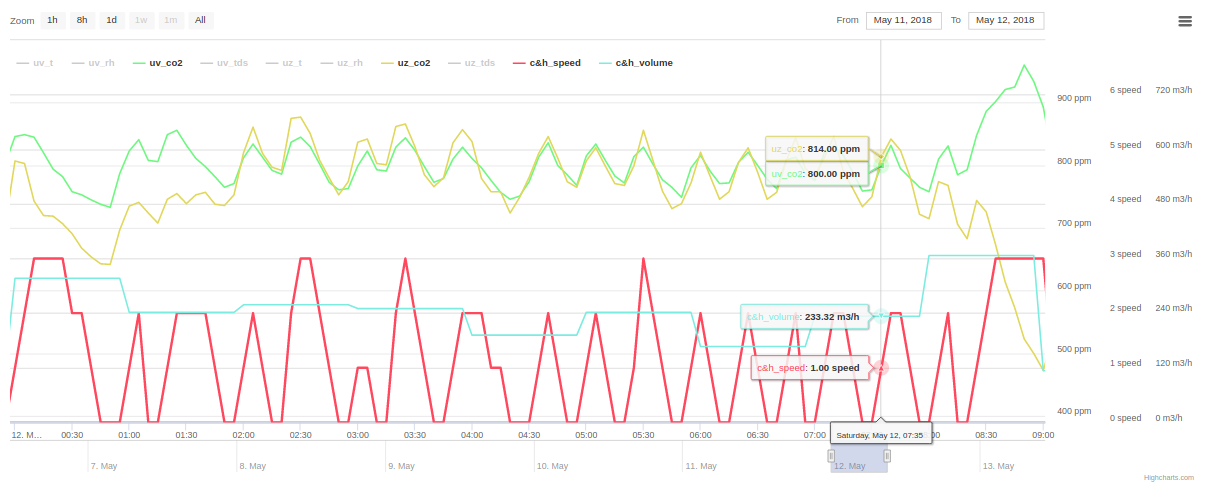Click the 00:30 x-axis time label
The image size is (1219, 496).
(72, 435)
